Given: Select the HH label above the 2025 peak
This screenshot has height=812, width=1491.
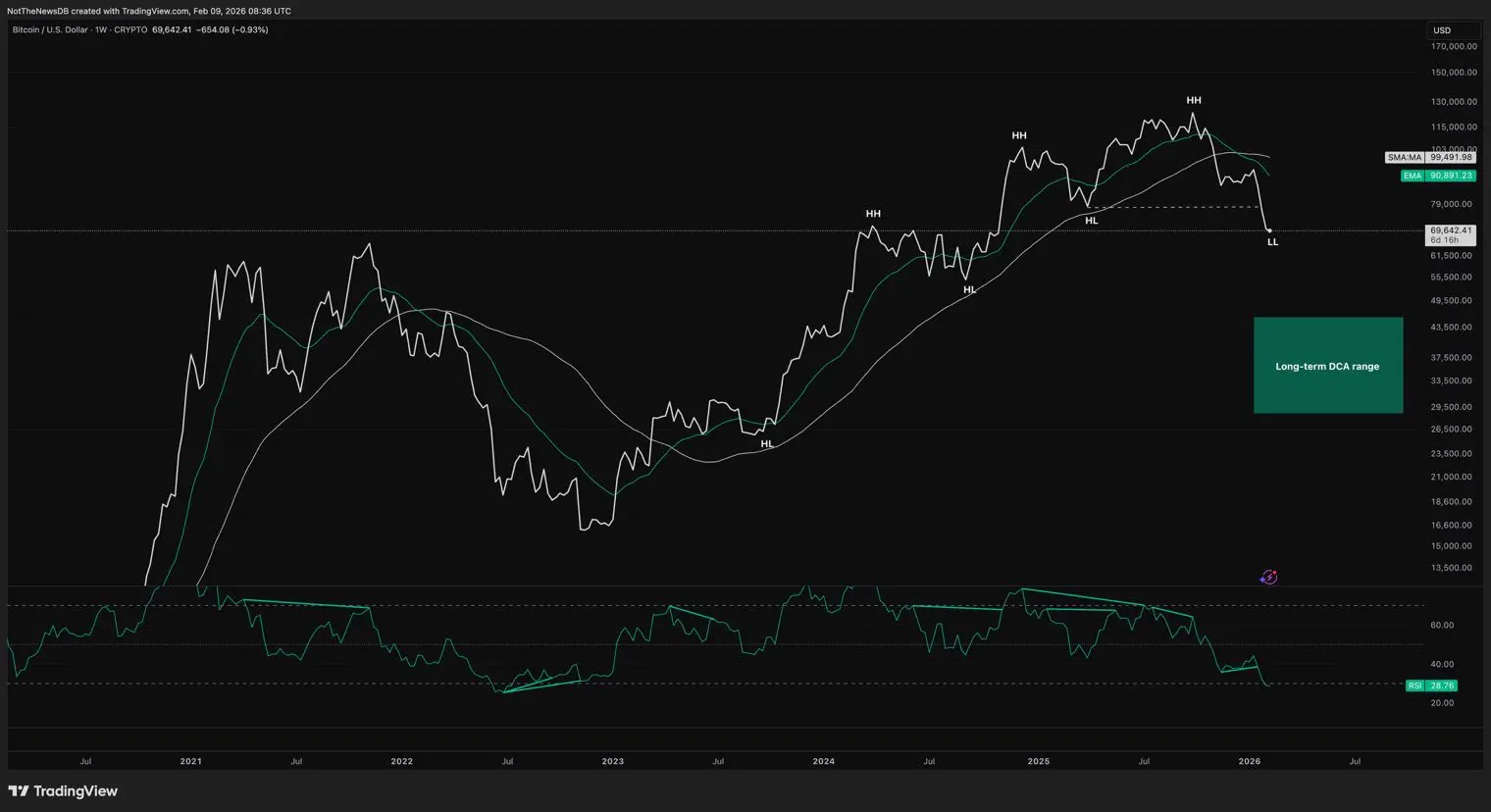Looking at the screenshot, I should [1194, 100].
